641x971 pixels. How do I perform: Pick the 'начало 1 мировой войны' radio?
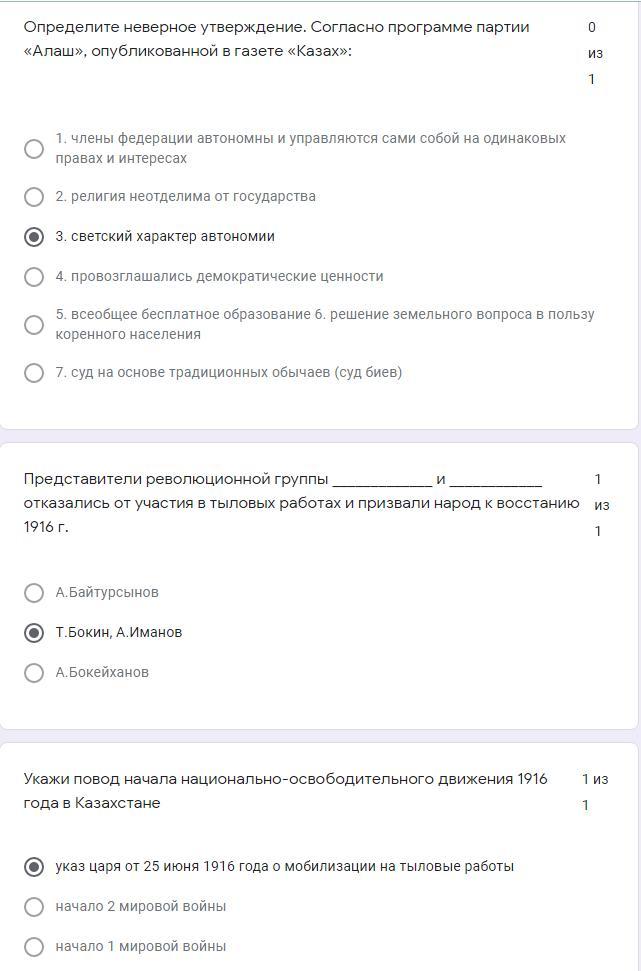pyautogui.click(x=34, y=947)
